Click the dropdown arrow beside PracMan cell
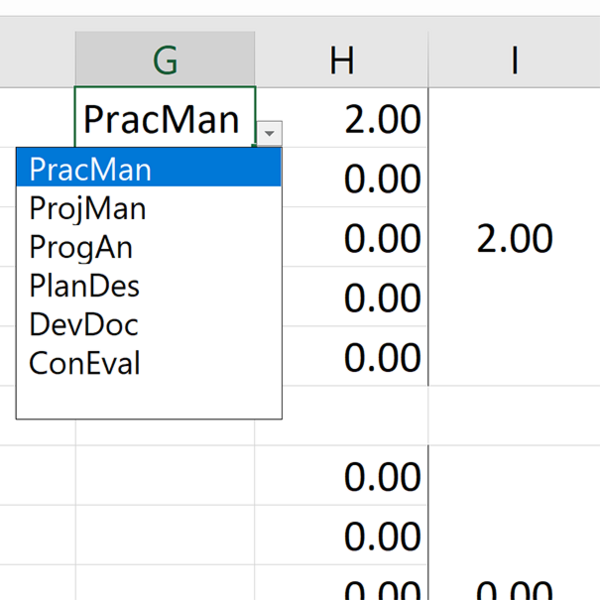Image resolution: width=600 pixels, height=600 pixels. (270, 133)
